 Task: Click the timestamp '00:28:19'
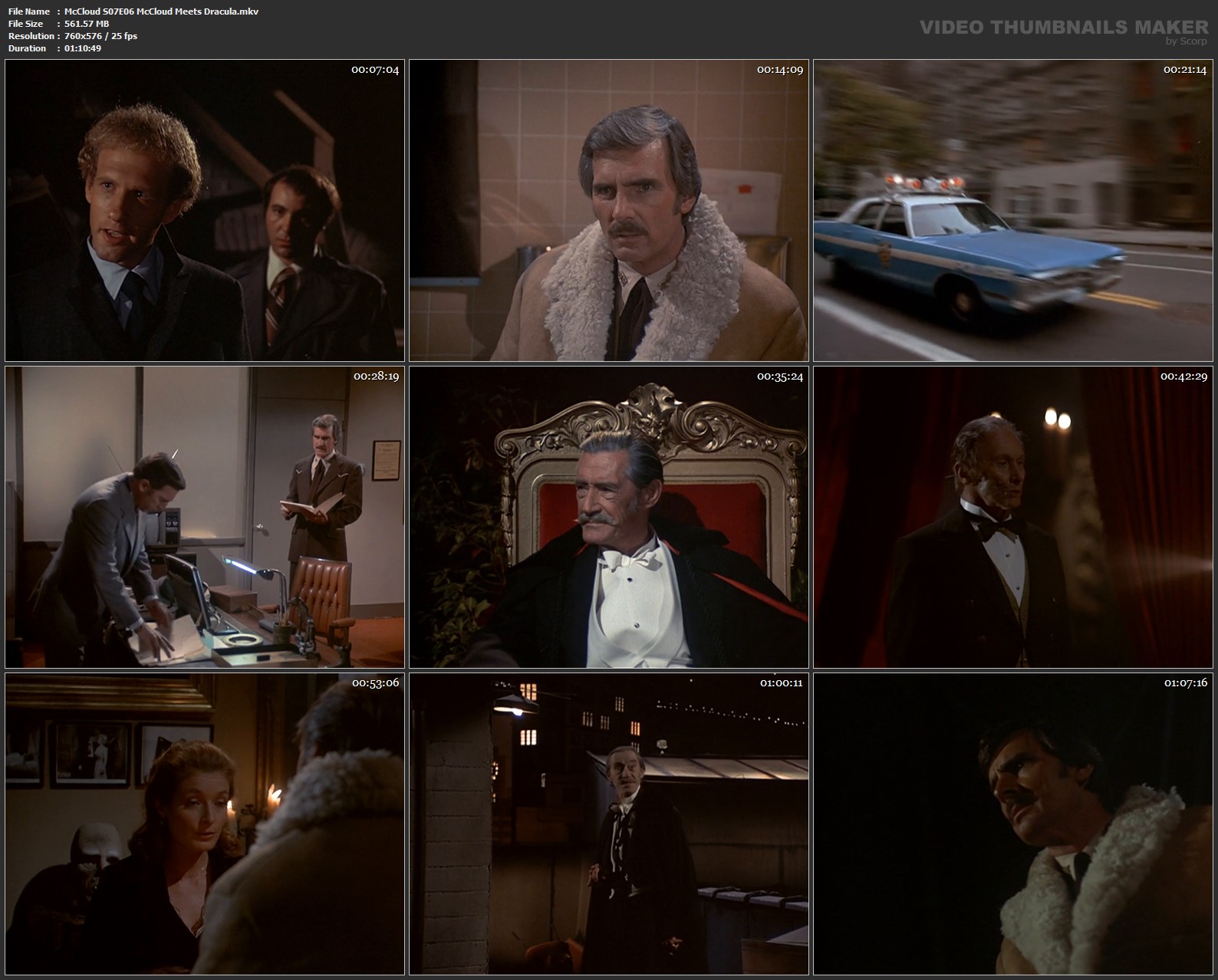click(376, 377)
